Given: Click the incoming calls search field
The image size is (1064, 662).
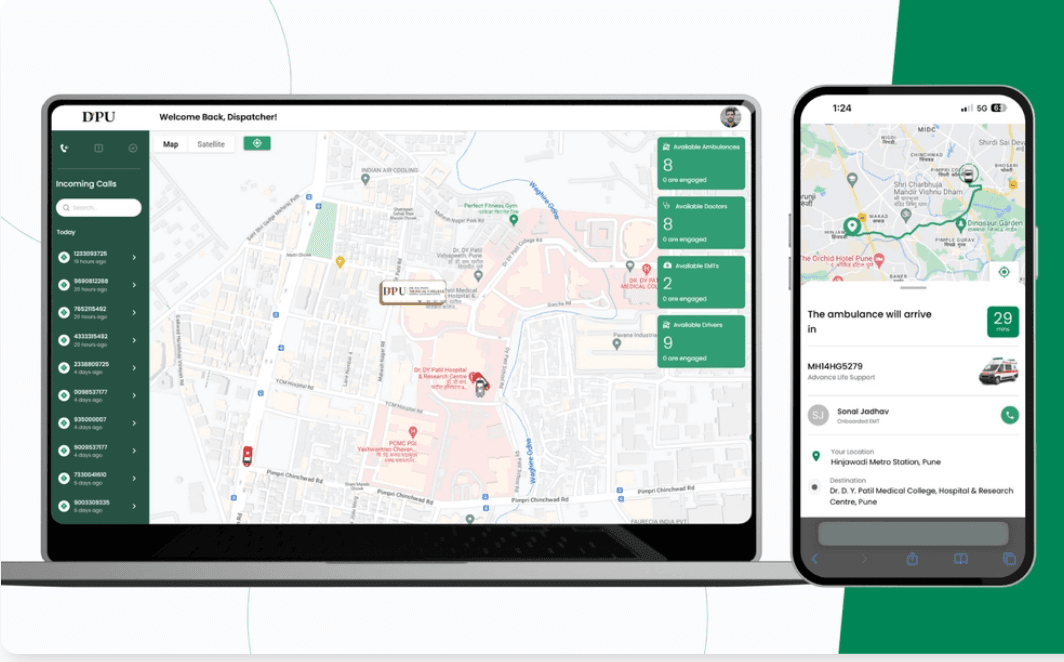Looking at the screenshot, I should coord(99,208).
